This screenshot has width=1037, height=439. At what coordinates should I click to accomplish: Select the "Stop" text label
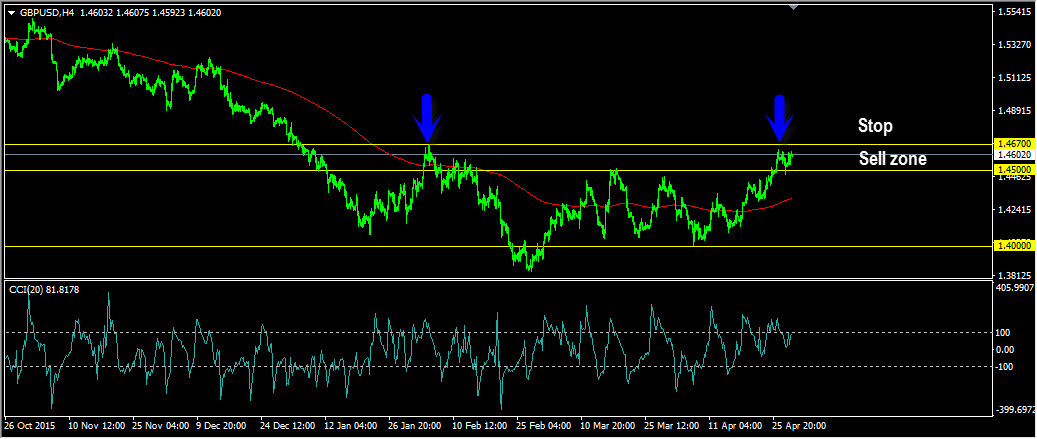tap(874, 126)
